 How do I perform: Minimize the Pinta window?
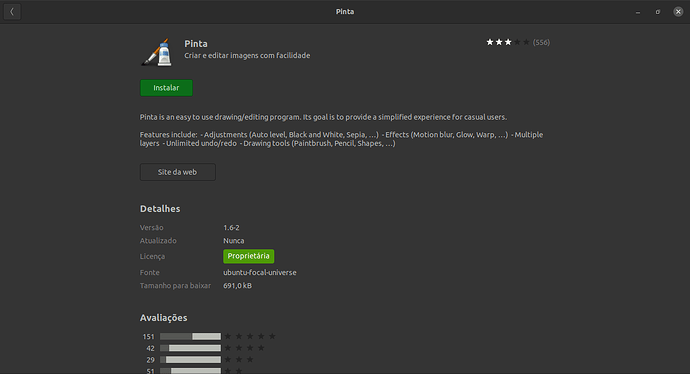point(638,12)
